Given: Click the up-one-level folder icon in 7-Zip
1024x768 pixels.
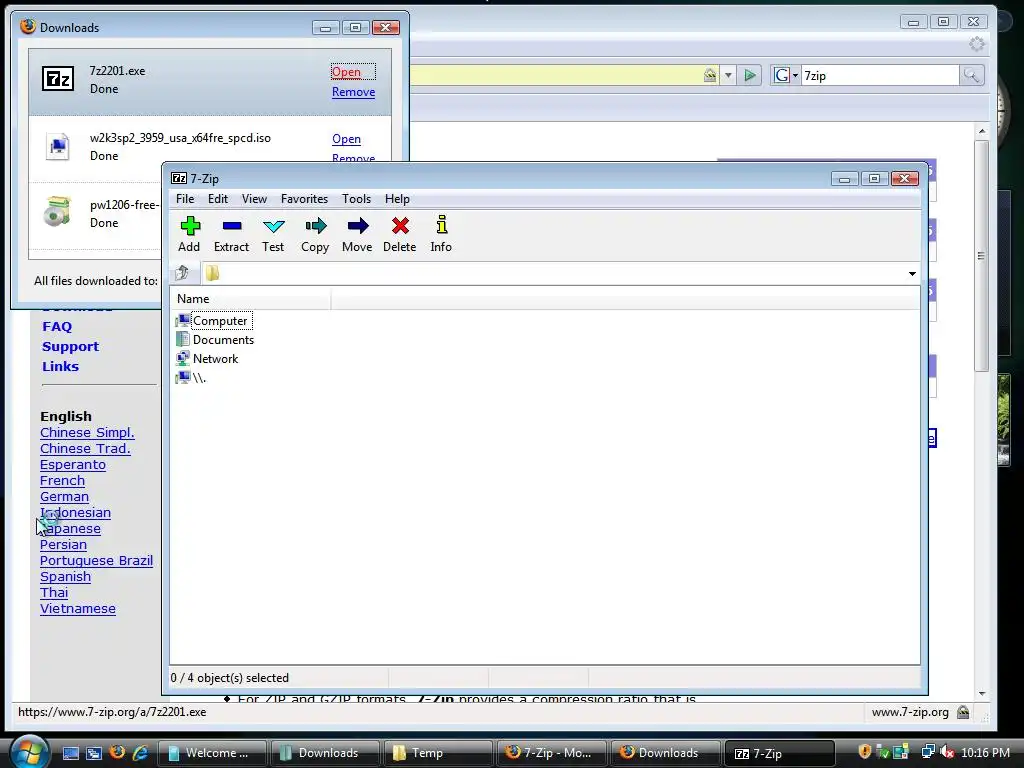Looking at the screenshot, I should point(182,273).
